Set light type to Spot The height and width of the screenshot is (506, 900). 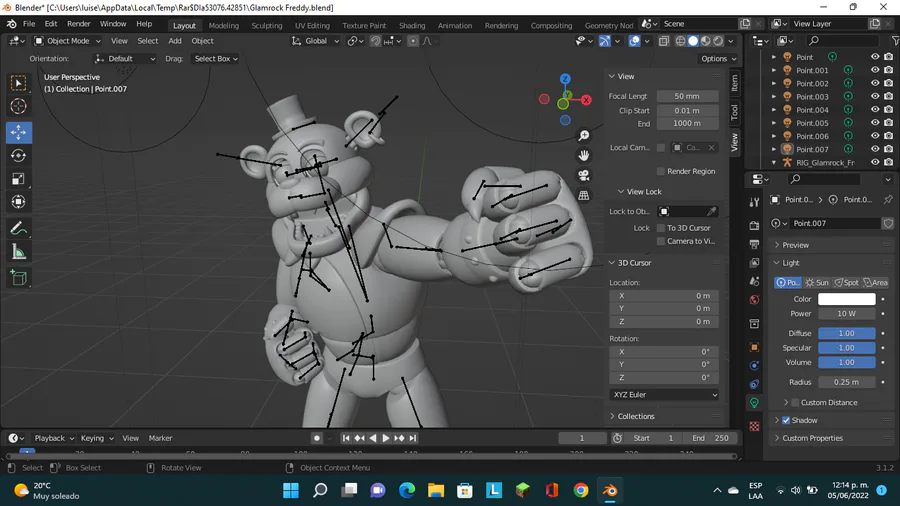846,283
